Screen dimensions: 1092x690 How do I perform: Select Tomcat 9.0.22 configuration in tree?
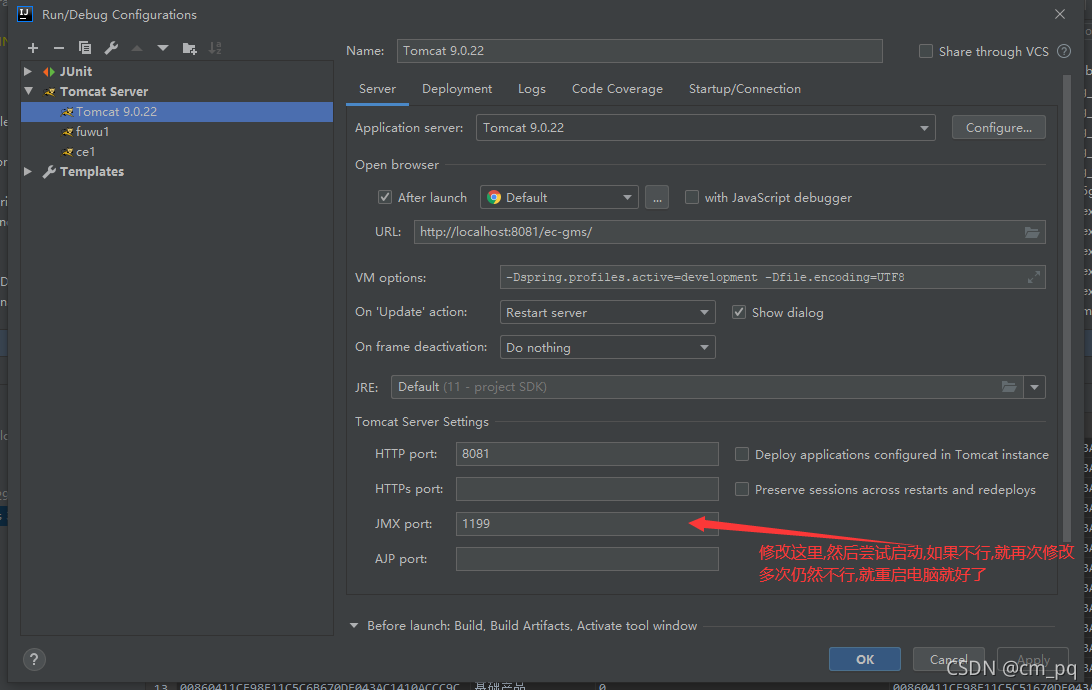(177, 111)
